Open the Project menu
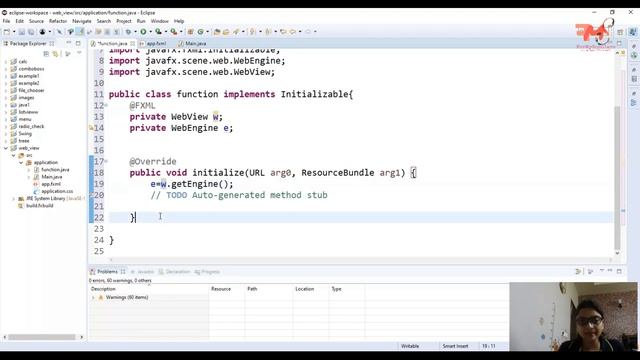 124,21
